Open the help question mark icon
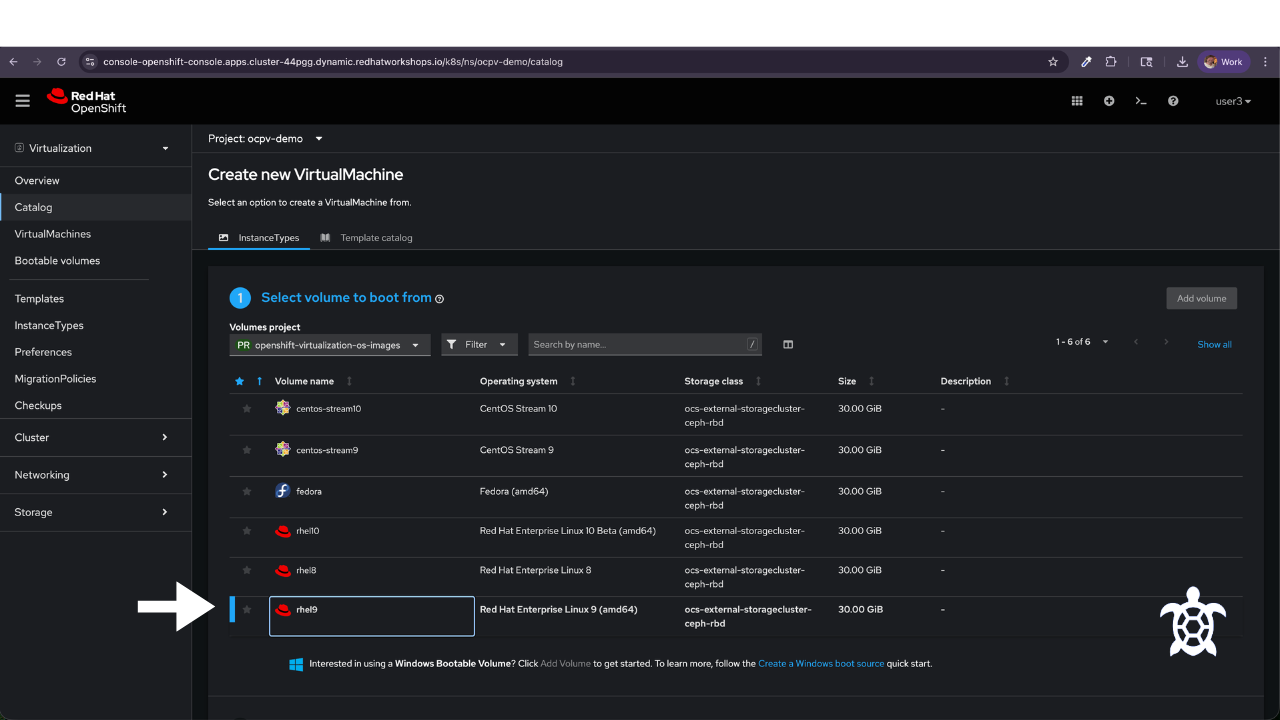The image size is (1280, 720). [1173, 101]
